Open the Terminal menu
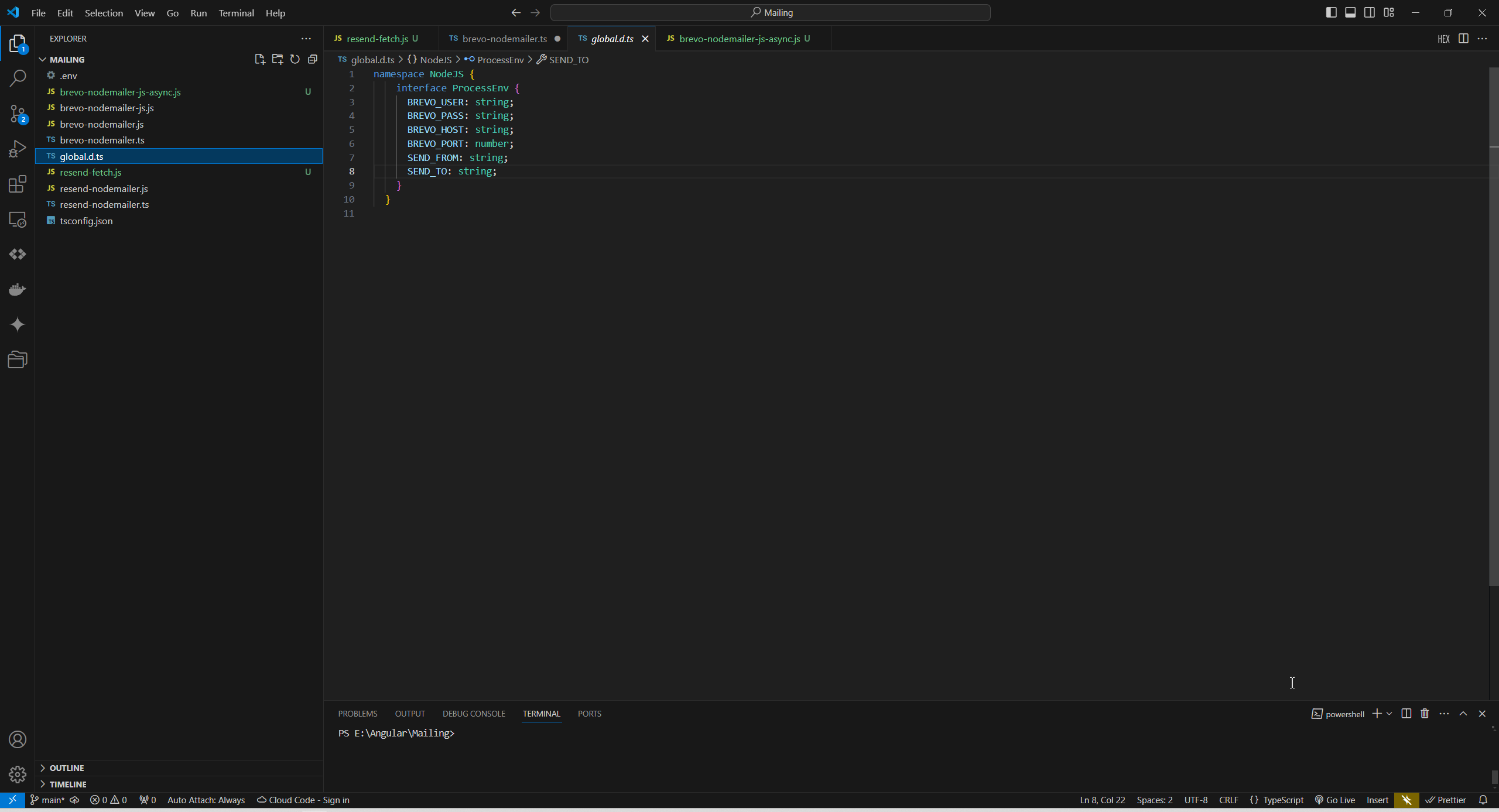 coord(236,13)
